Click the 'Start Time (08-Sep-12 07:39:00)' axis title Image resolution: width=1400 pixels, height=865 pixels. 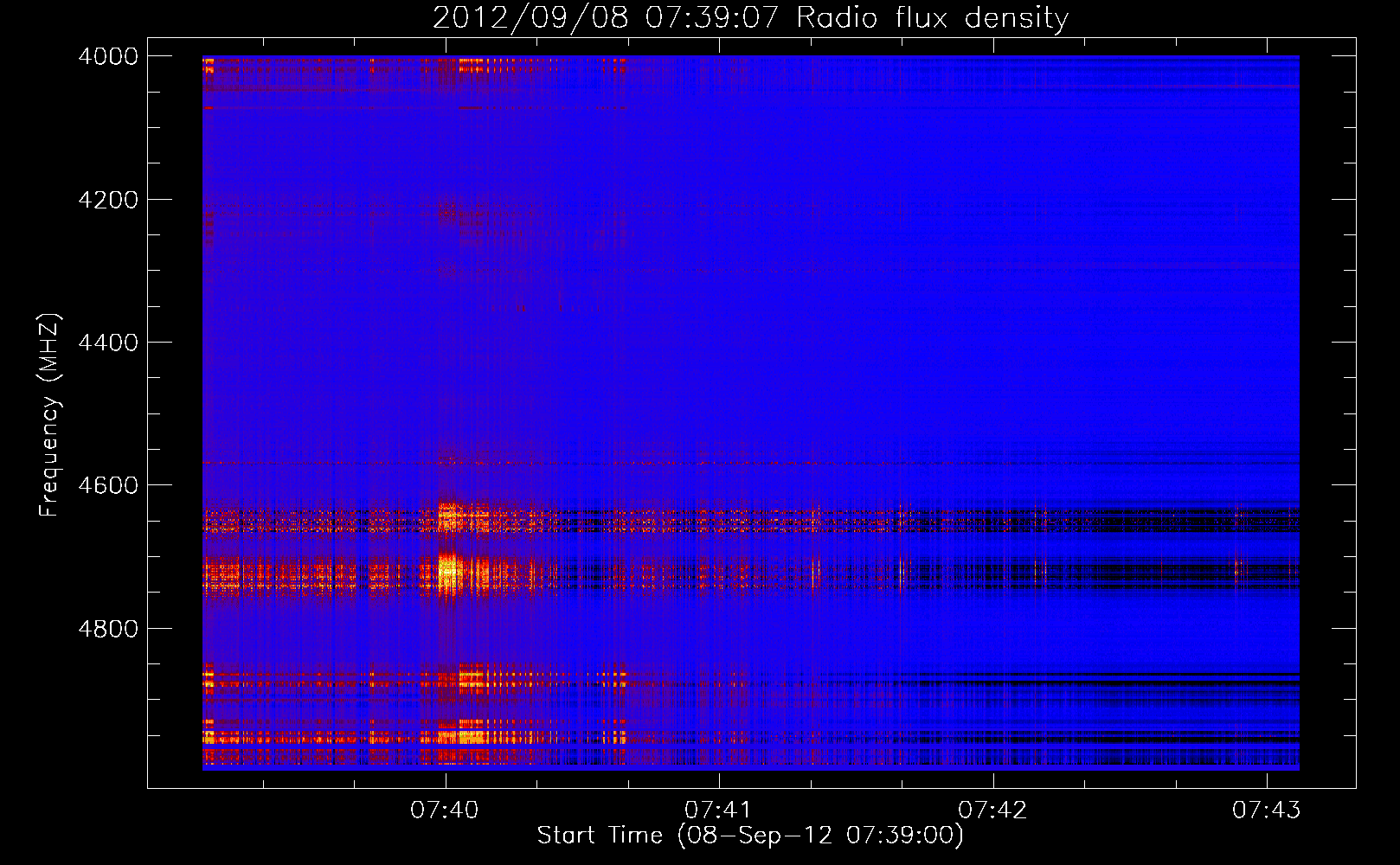pos(750,836)
